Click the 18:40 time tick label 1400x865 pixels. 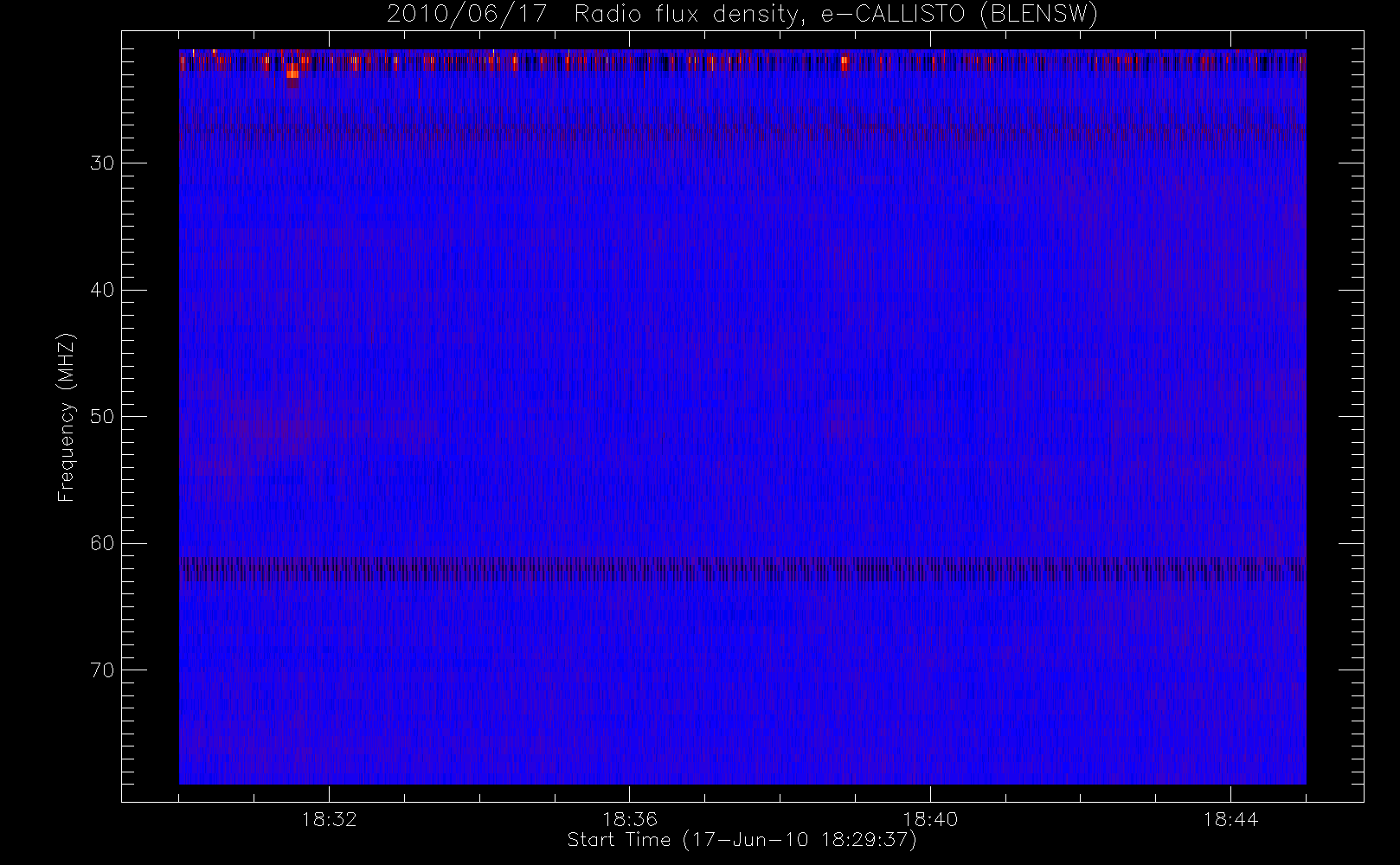tap(930, 819)
